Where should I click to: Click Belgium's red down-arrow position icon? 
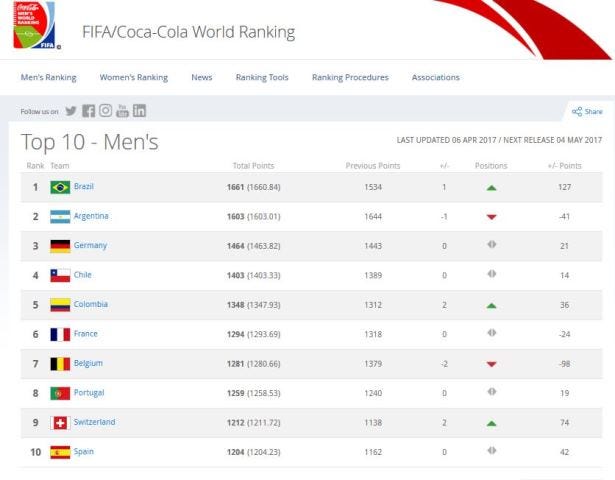pos(491,364)
